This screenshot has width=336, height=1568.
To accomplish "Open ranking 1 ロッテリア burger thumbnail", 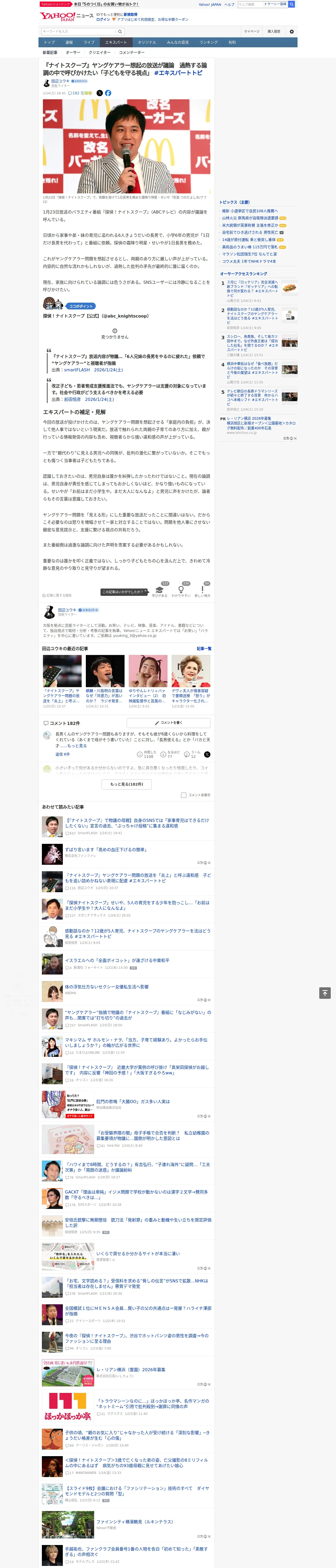I will [290, 289].
